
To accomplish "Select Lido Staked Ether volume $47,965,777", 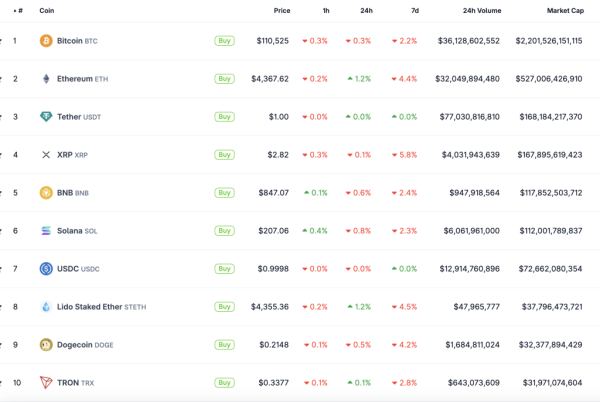I will coord(476,307).
